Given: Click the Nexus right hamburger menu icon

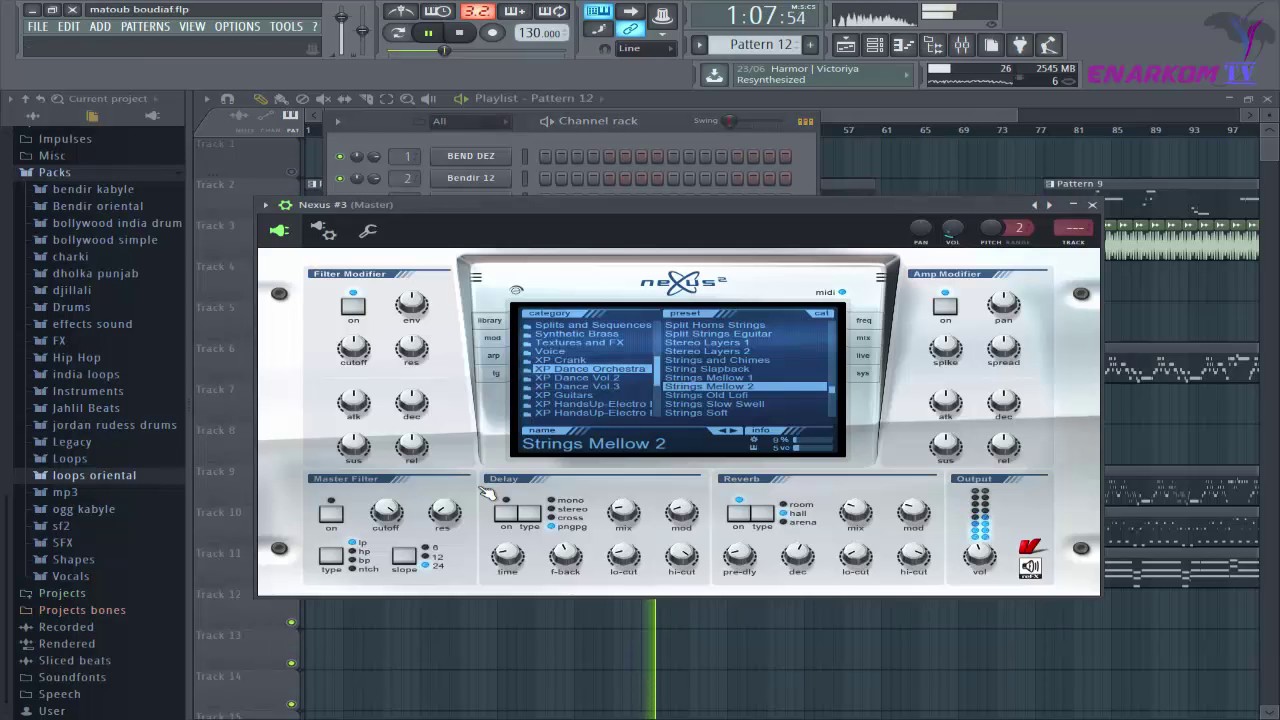Looking at the screenshot, I should coord(880,277).
